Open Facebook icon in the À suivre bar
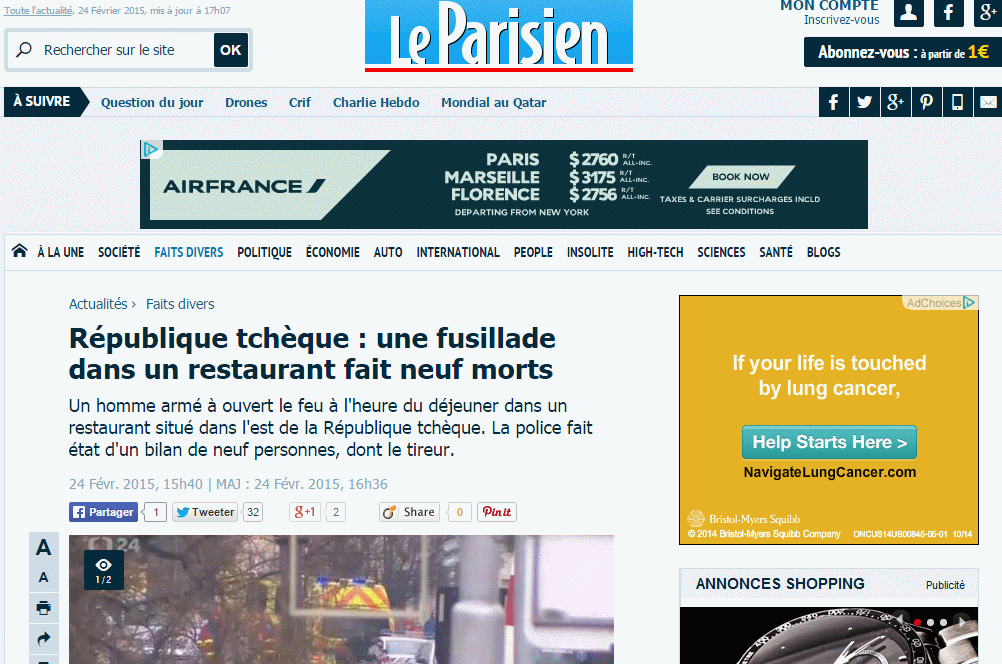The image size is (1002, 664). click(834, 102)
